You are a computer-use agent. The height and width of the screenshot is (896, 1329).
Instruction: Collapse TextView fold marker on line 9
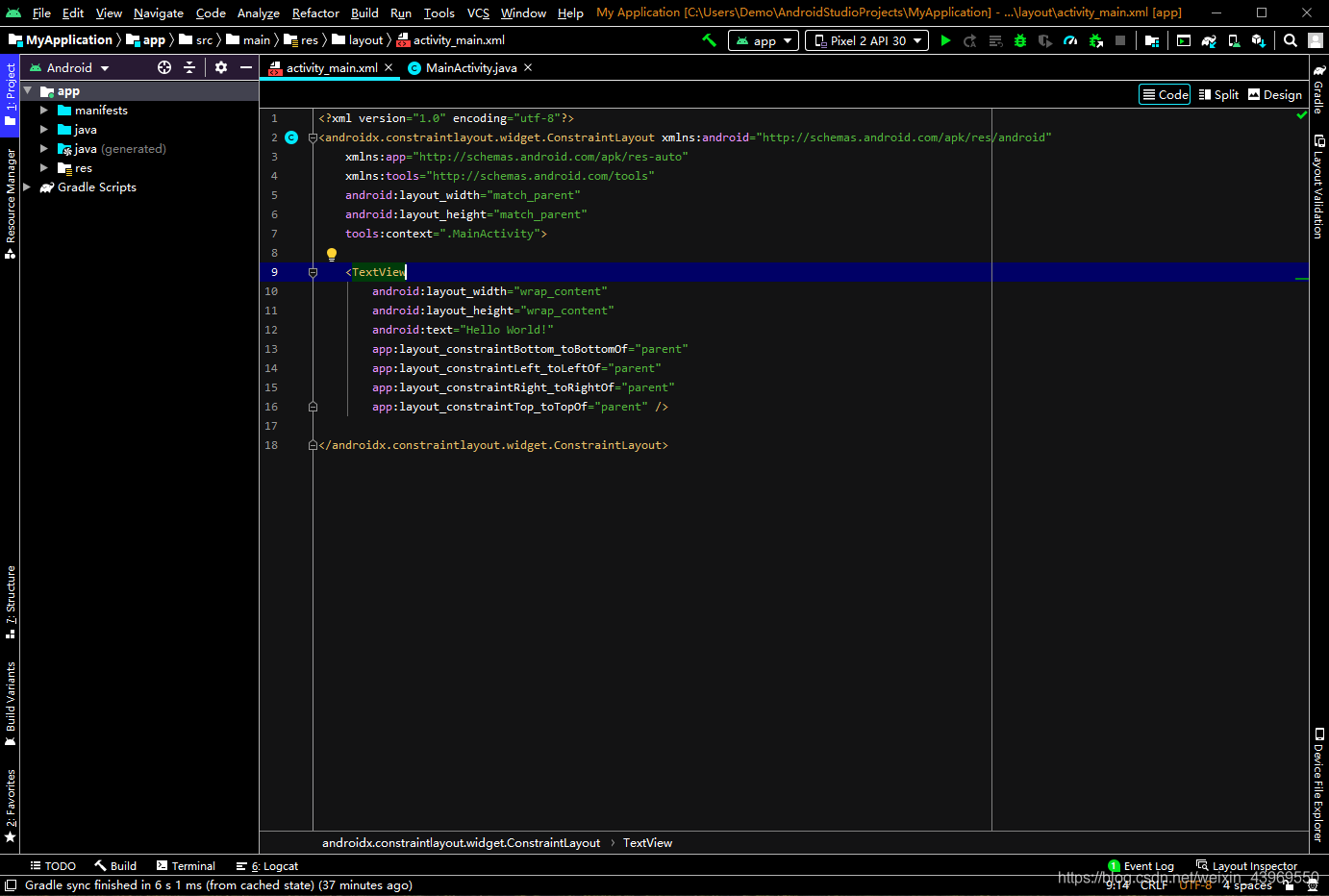(x=313, y=272)
